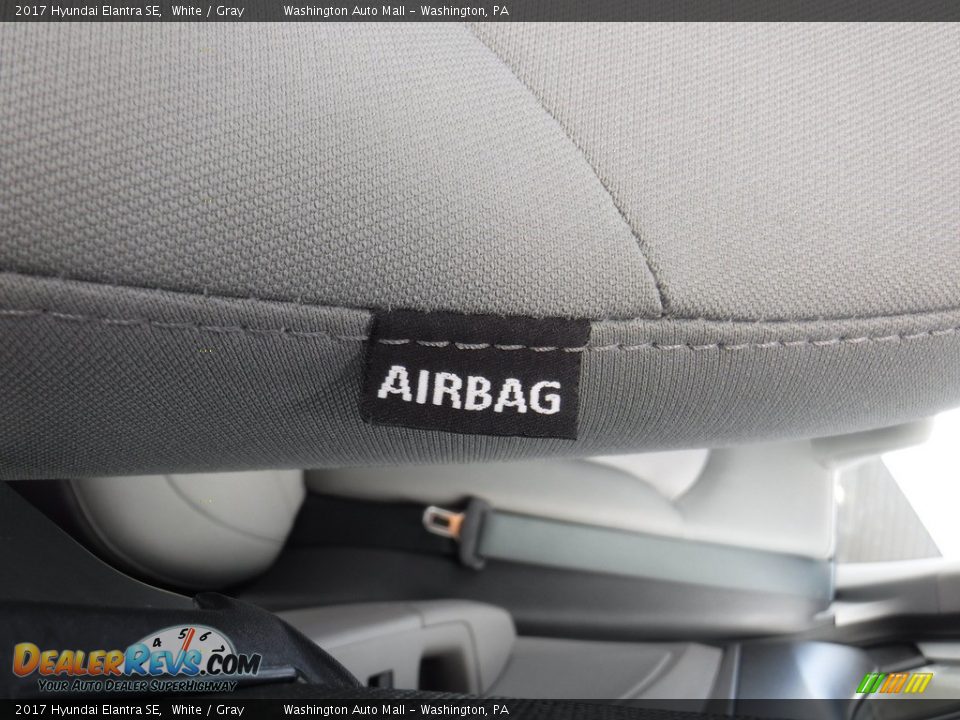This screenshot has width=960, height=720.
Task: Click the metal seat belt buckle
Action: click(439, 519)
